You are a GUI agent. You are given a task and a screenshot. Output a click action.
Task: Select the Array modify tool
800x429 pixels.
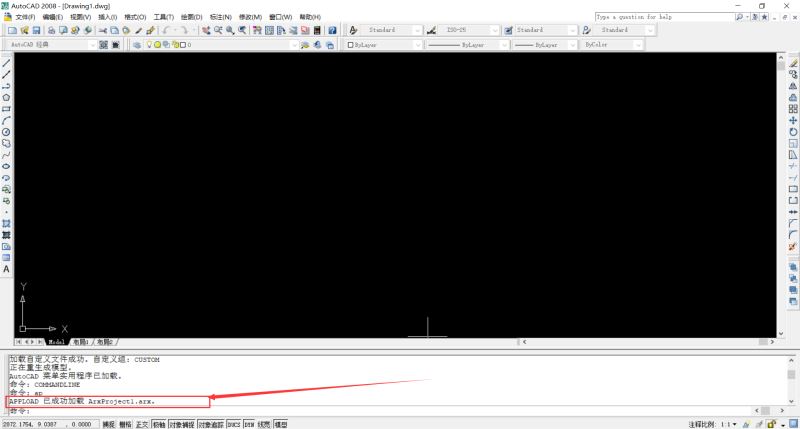point(793,109)
